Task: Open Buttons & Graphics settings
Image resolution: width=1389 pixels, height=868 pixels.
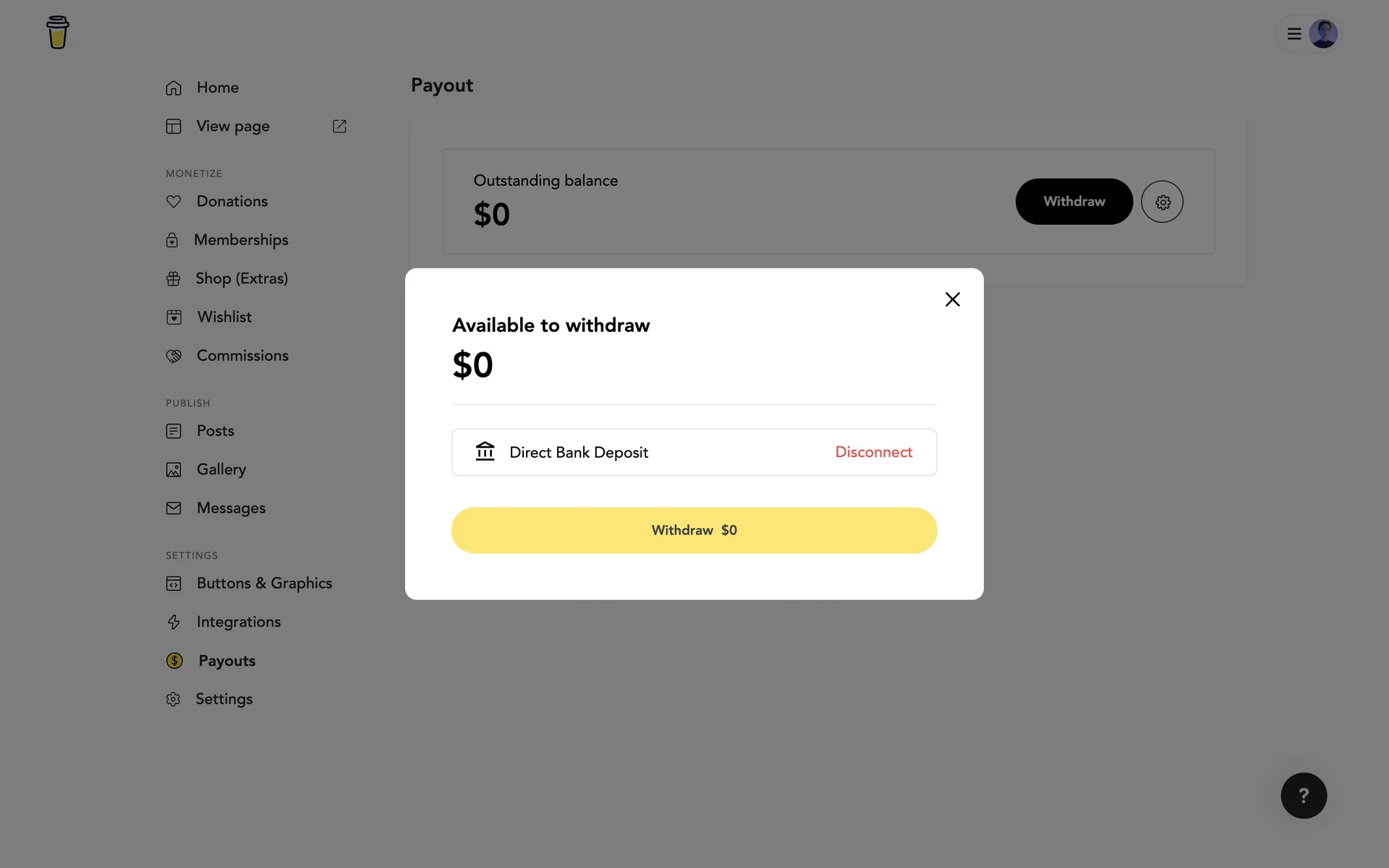Action: pos(264,584)
